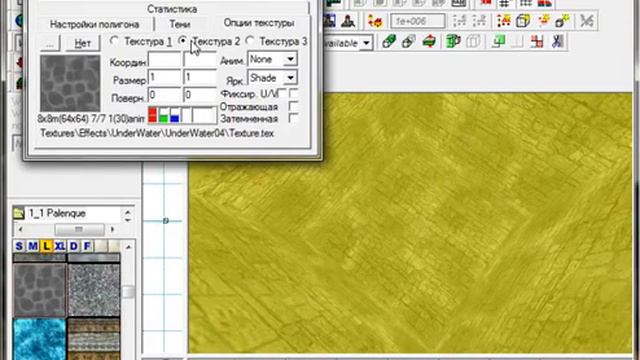Click the ring with yellow star icon
This screenshot has height=360, width=640.
[x=563, y=21]
